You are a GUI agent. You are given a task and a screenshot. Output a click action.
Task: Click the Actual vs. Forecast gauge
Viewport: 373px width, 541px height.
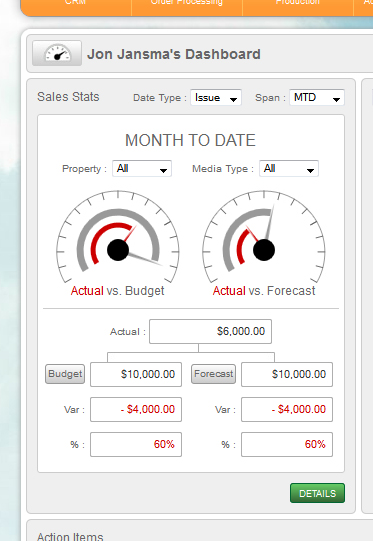(264, 237)
